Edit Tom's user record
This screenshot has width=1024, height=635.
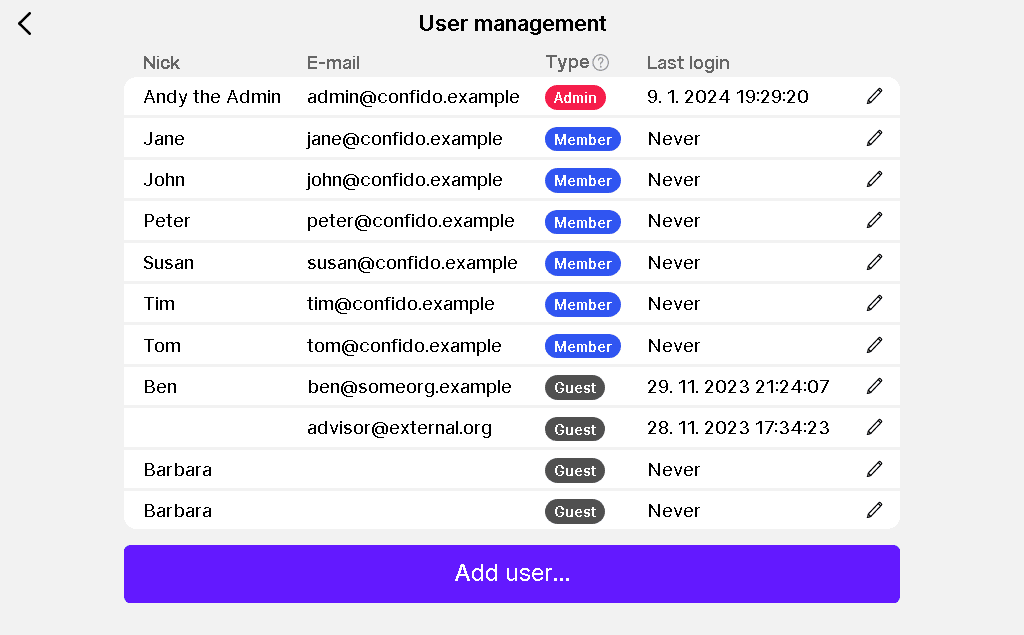[x=874, y=346]
